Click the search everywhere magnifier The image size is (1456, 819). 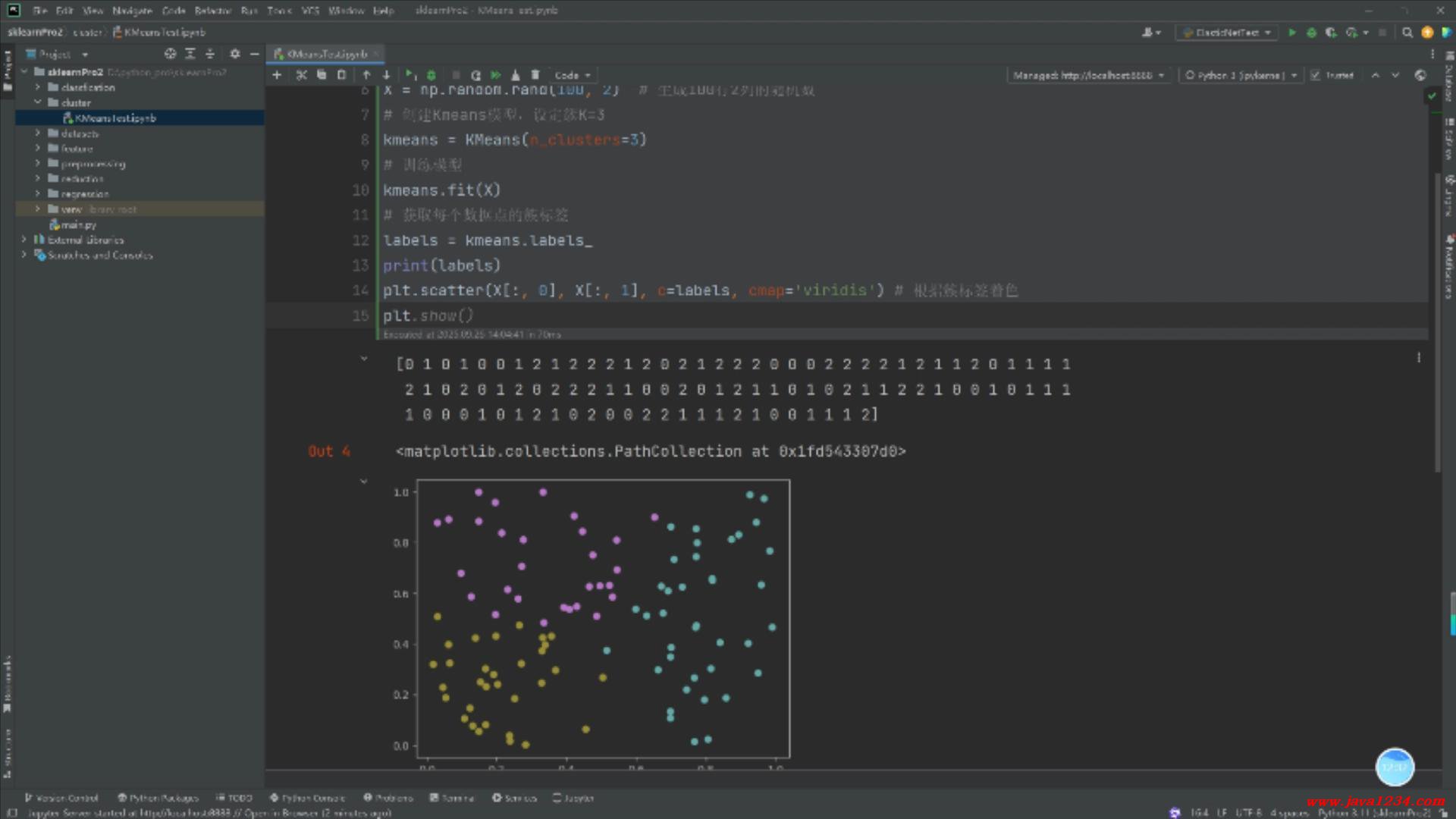point(1407,33)
